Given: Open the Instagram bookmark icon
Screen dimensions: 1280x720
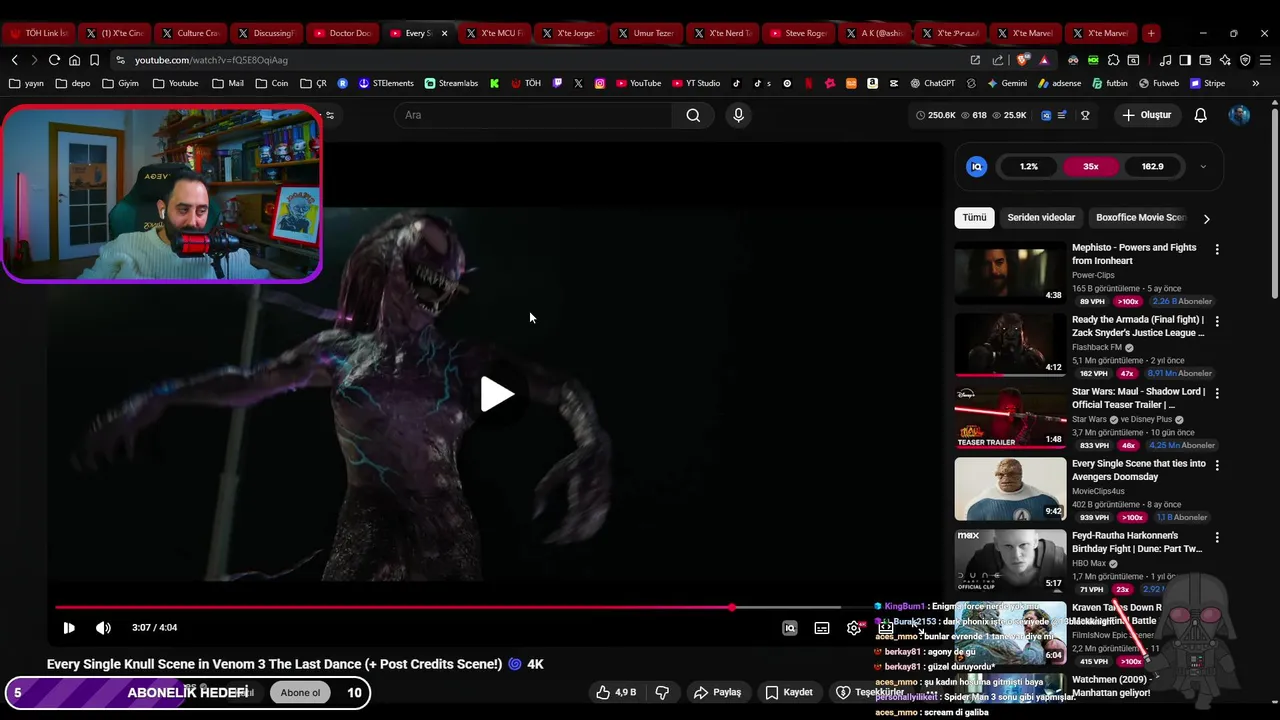Looking at the screenshot, I should point(600,84).
